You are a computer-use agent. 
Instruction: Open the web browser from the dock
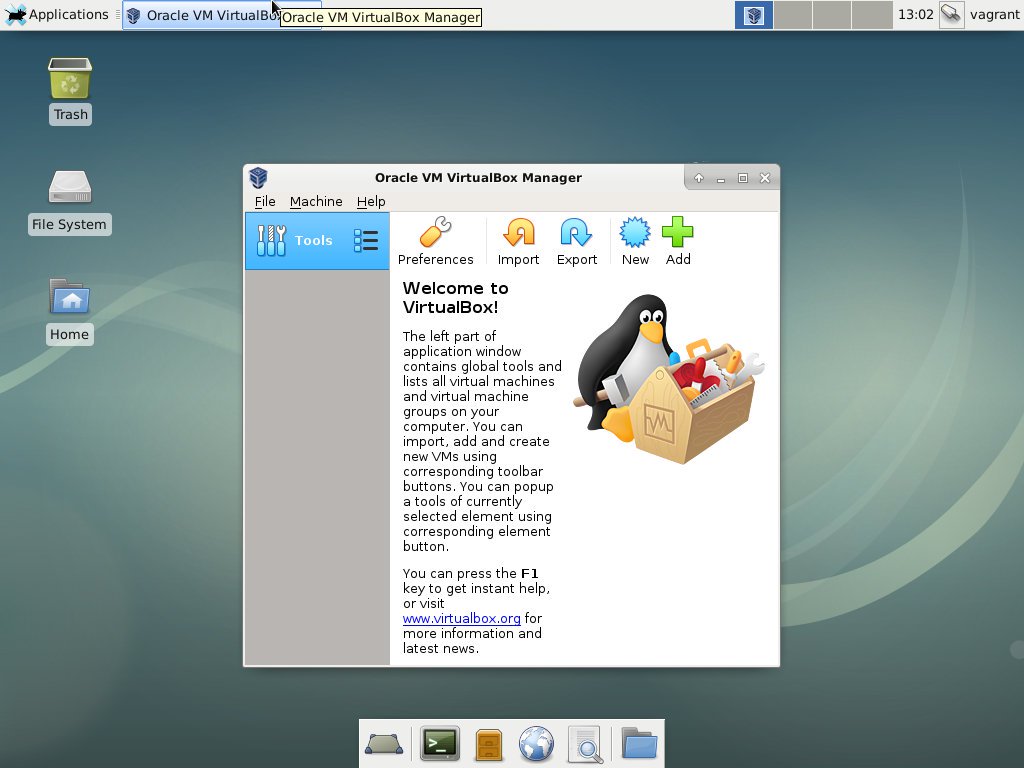click(536, 743)
